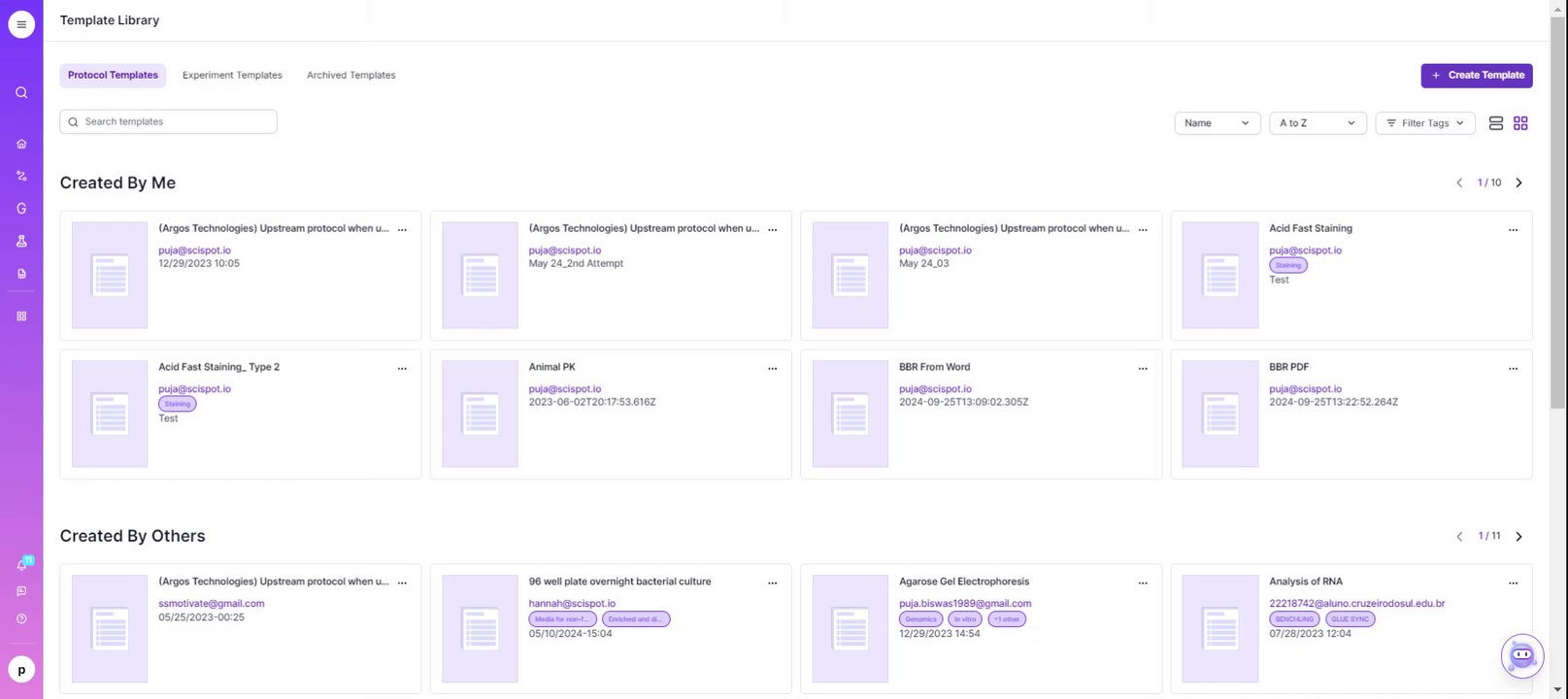
Task: Open the Archived Templates tab
Action: [350, 76]
